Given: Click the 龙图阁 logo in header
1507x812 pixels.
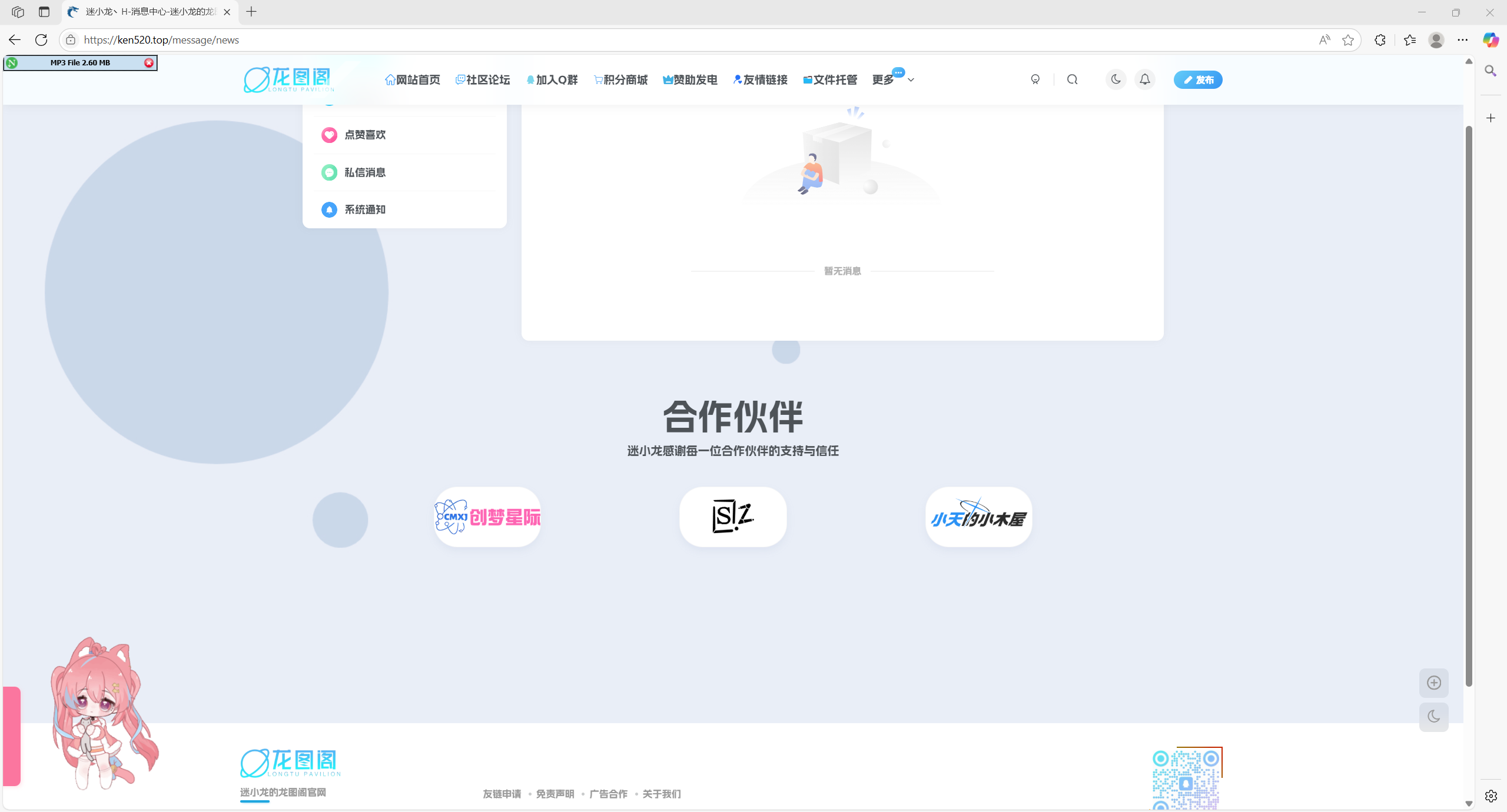Looking at the screenshot, I should click(289, 79).
